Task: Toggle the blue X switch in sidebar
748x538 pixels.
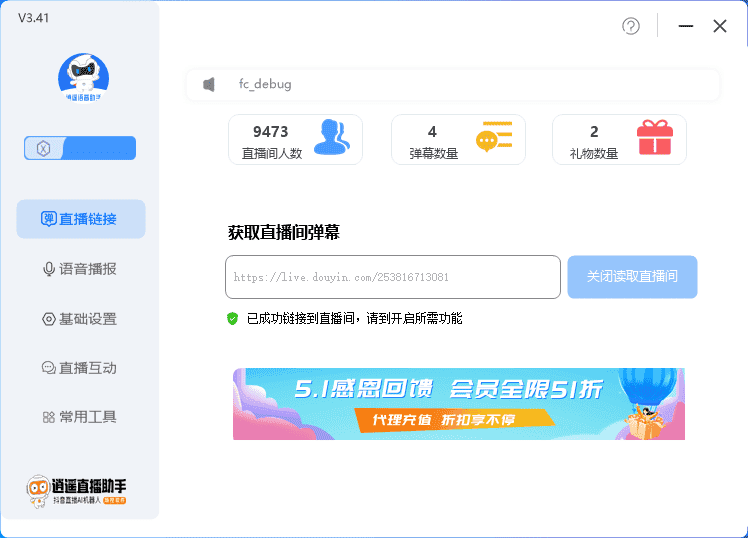Action: click(x=80, y=148)
